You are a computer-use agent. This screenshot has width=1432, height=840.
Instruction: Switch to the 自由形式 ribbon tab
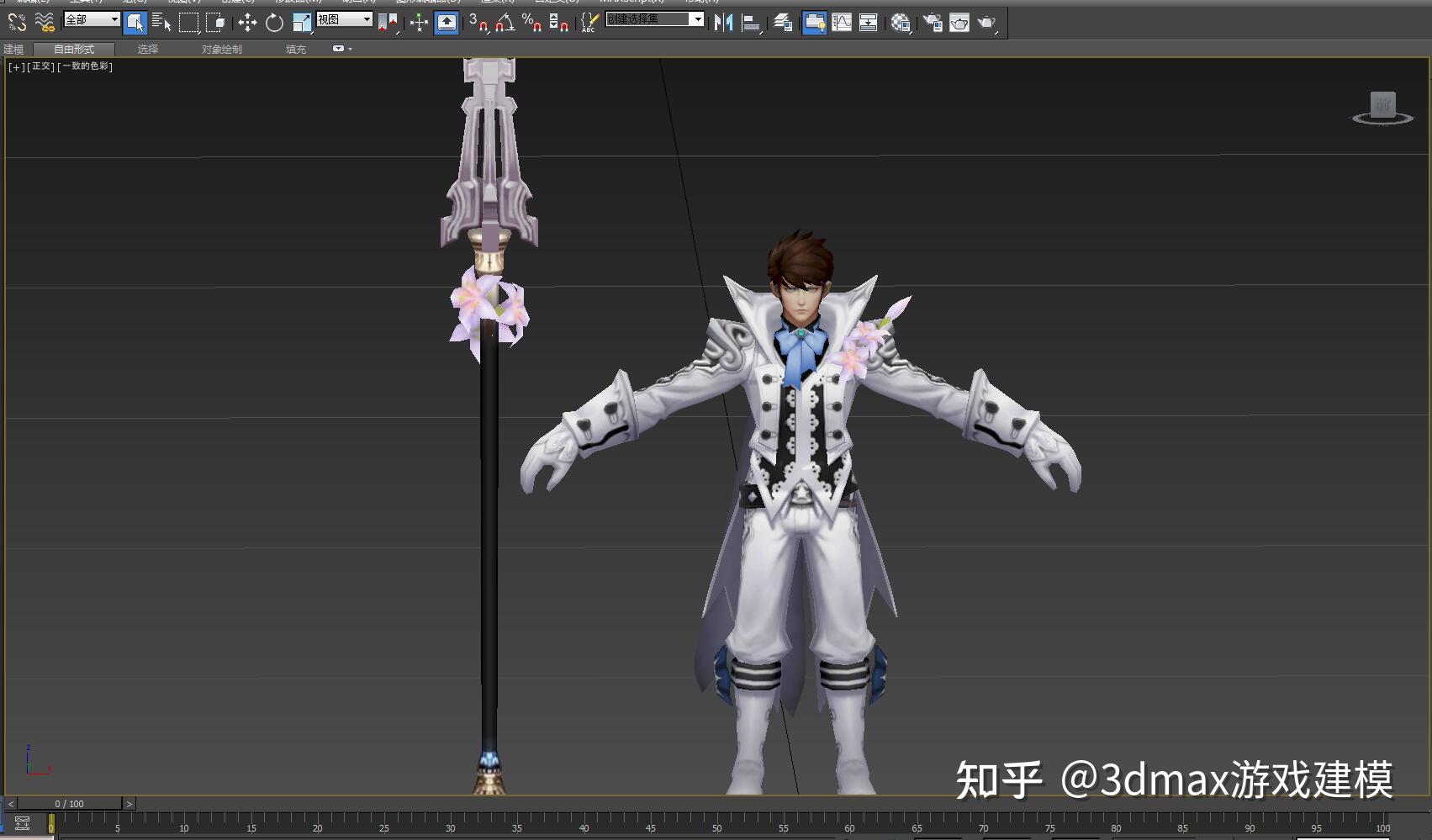74,50
